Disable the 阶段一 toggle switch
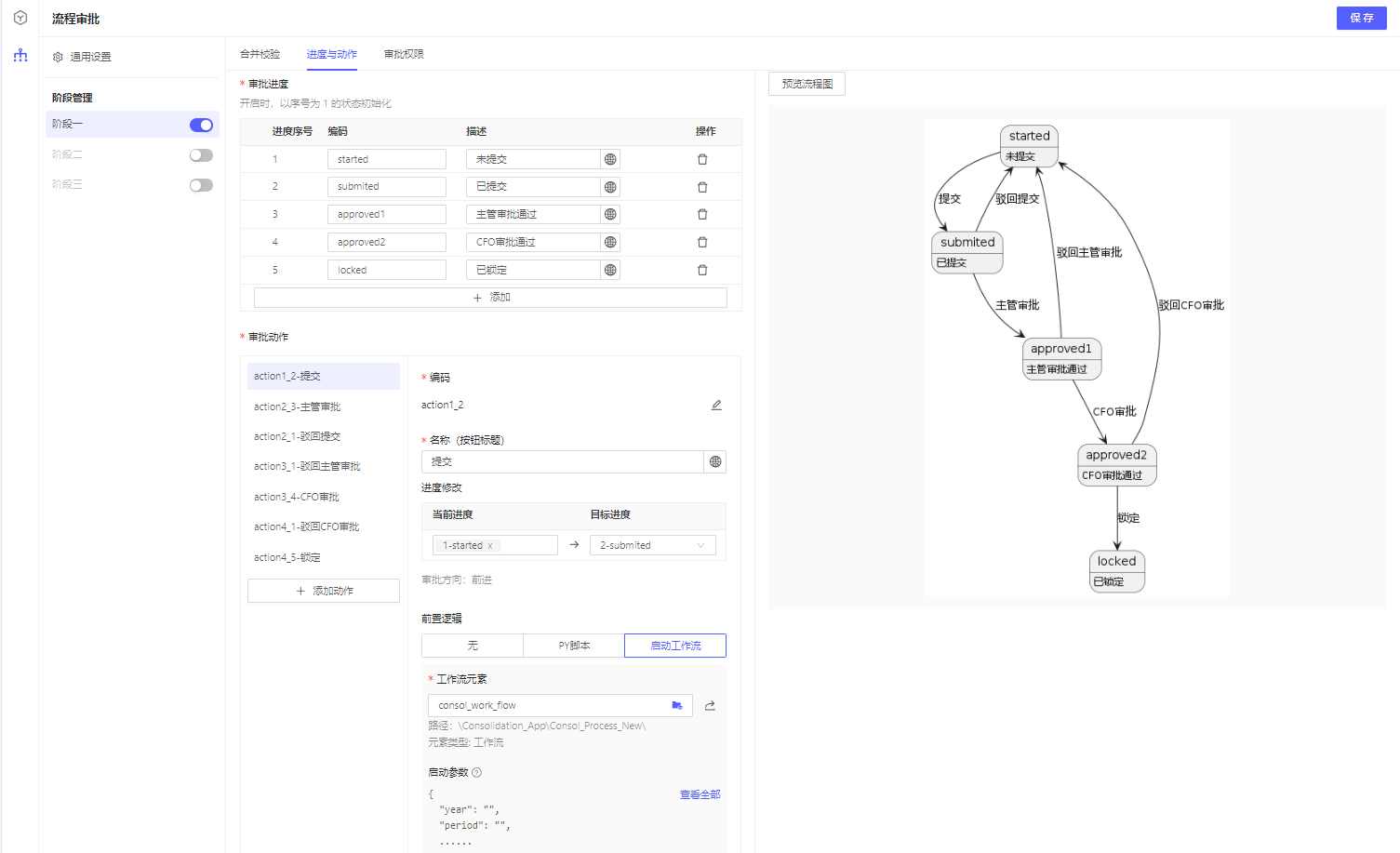Viewport: 1400px width, 853px height. tap(201, 125)
